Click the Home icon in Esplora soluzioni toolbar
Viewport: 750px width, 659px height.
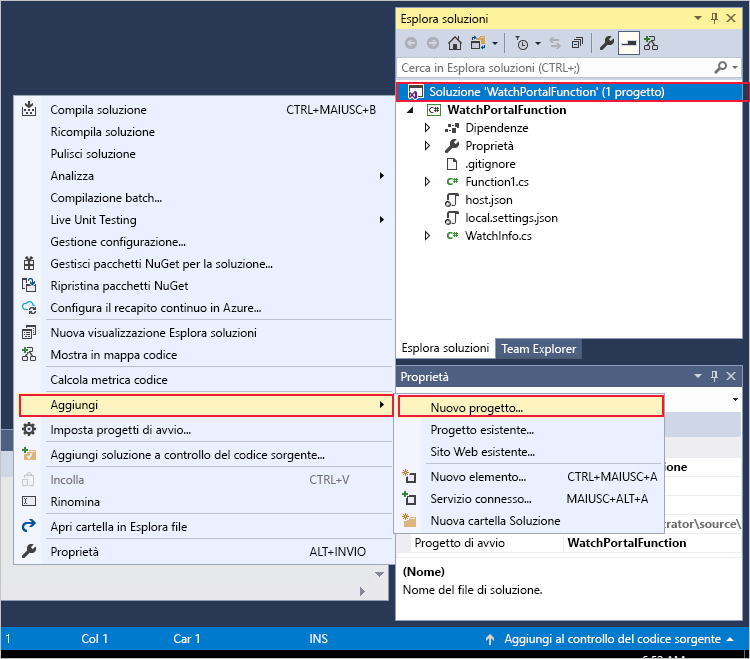[454, 44]
